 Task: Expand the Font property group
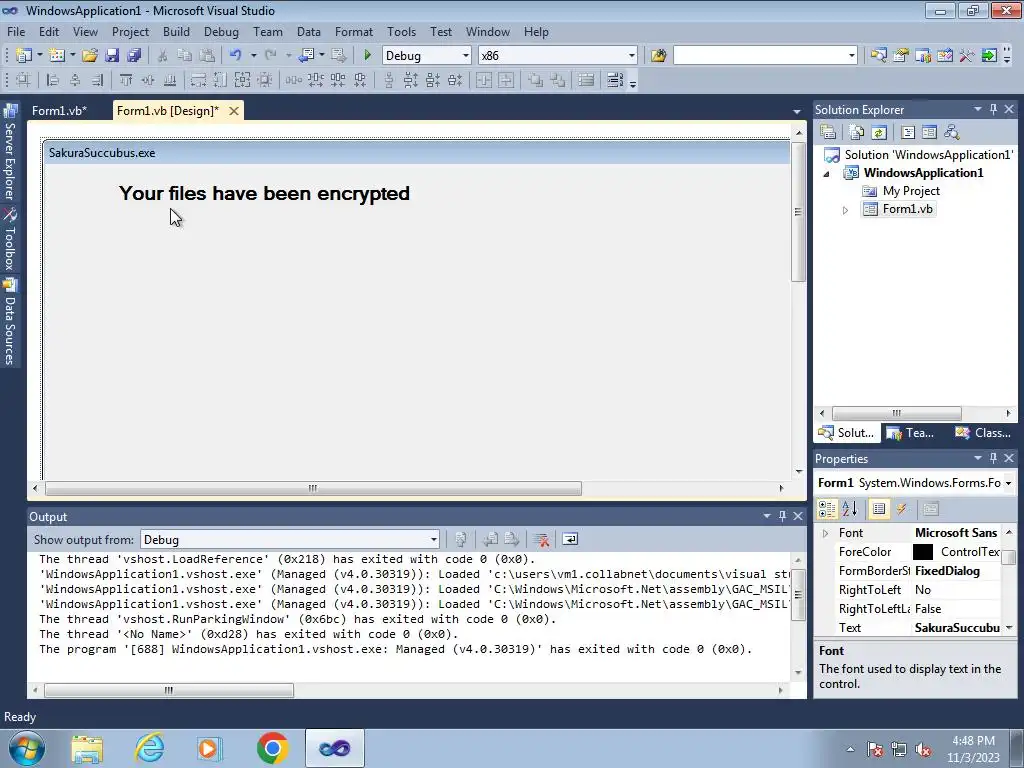tap(825, 533)
